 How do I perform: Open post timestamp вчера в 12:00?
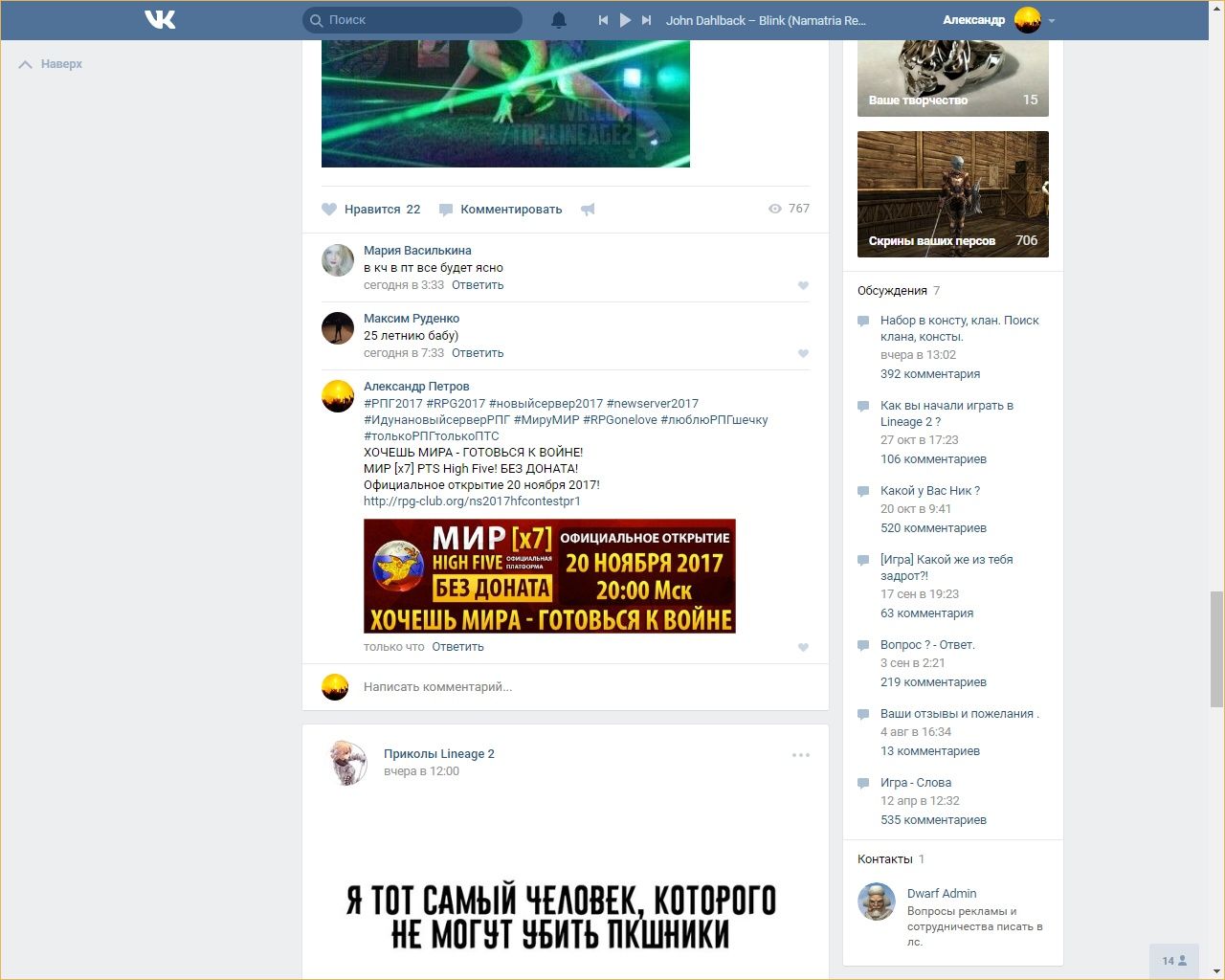pos(421,771)
